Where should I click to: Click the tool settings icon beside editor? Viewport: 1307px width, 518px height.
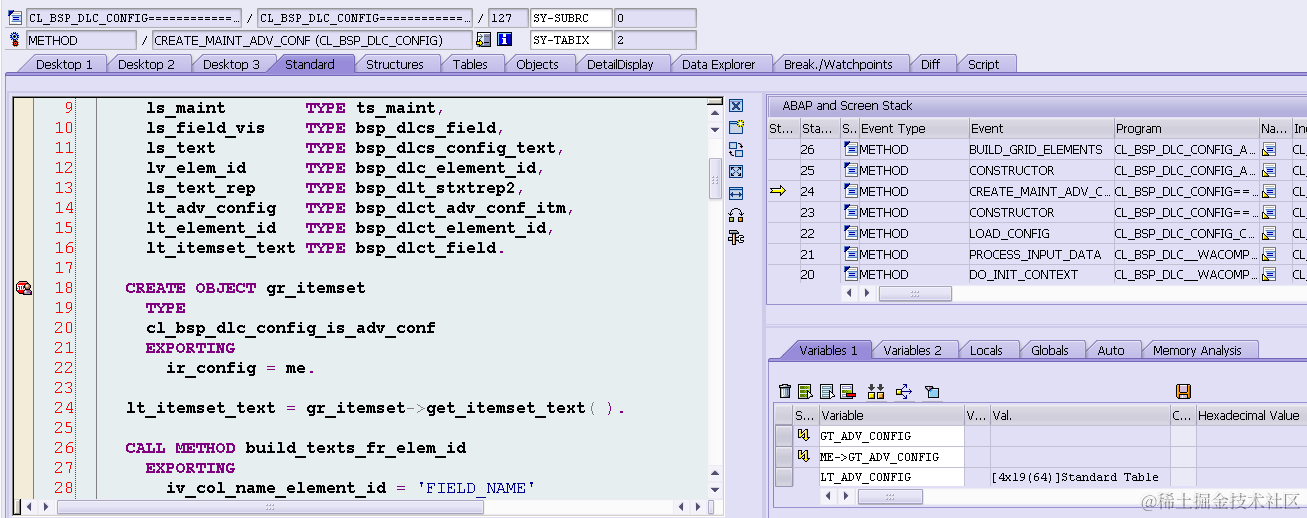point(736,237)
